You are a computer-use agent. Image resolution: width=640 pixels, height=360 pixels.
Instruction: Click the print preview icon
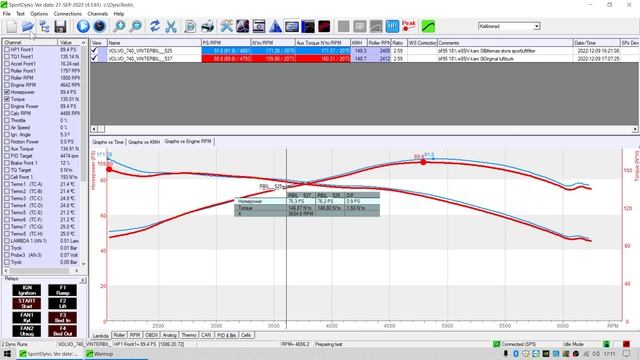click(x=190, y=27)
